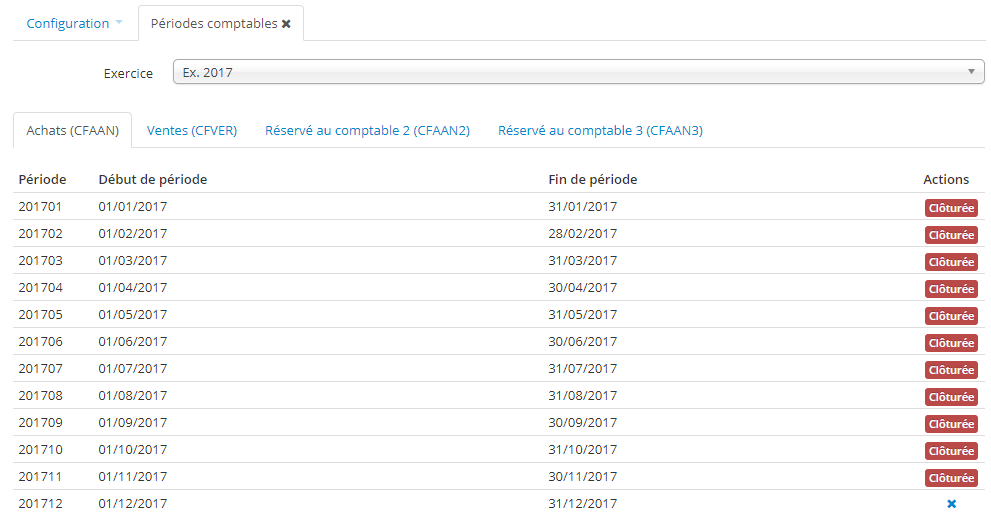Select period cell 201709
This screenshot has height=520, width=991.
point(40,423)
